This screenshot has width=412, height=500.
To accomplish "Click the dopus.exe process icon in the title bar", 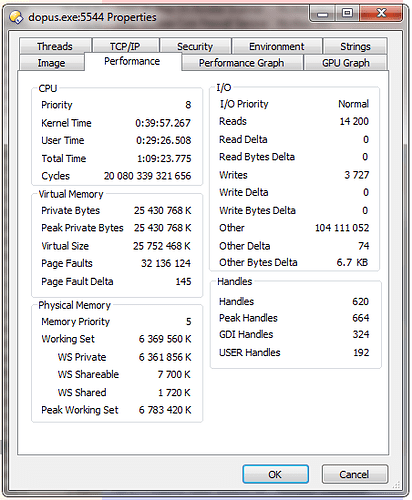I will [16, 17].
